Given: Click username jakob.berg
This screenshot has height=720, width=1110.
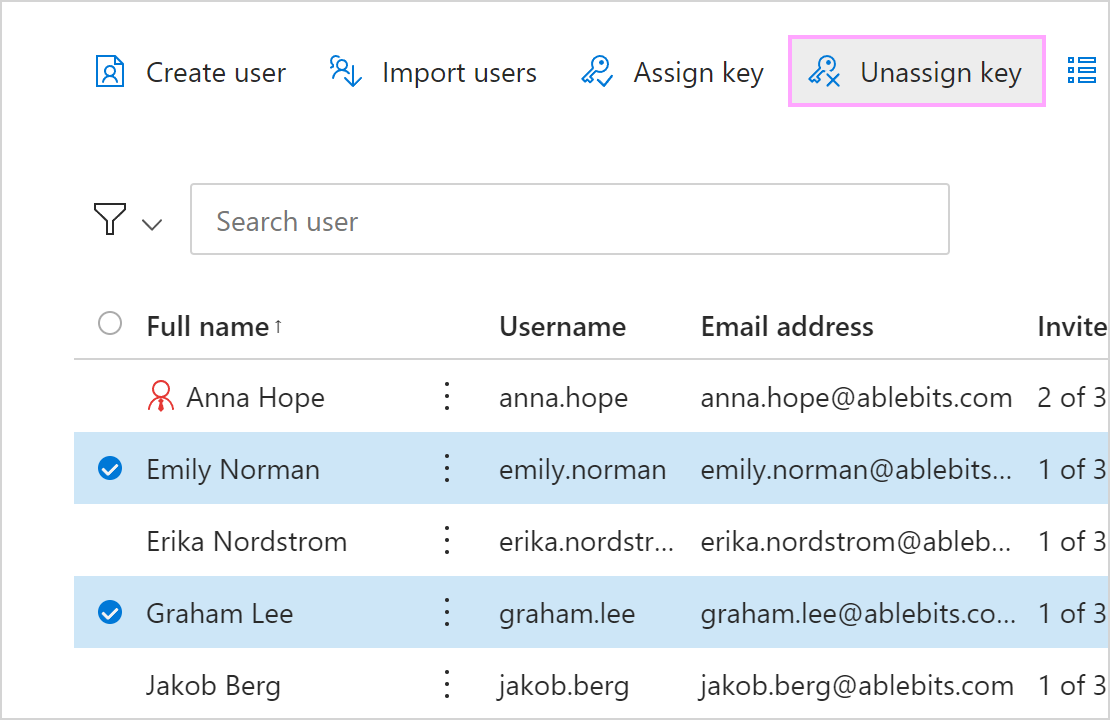Looking at the screenshot, I should tap(563, 686).
